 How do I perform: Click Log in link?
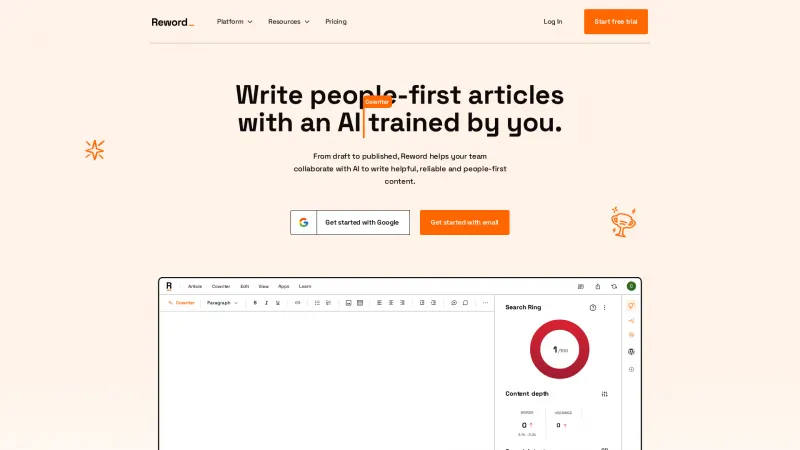pos(553,21)
